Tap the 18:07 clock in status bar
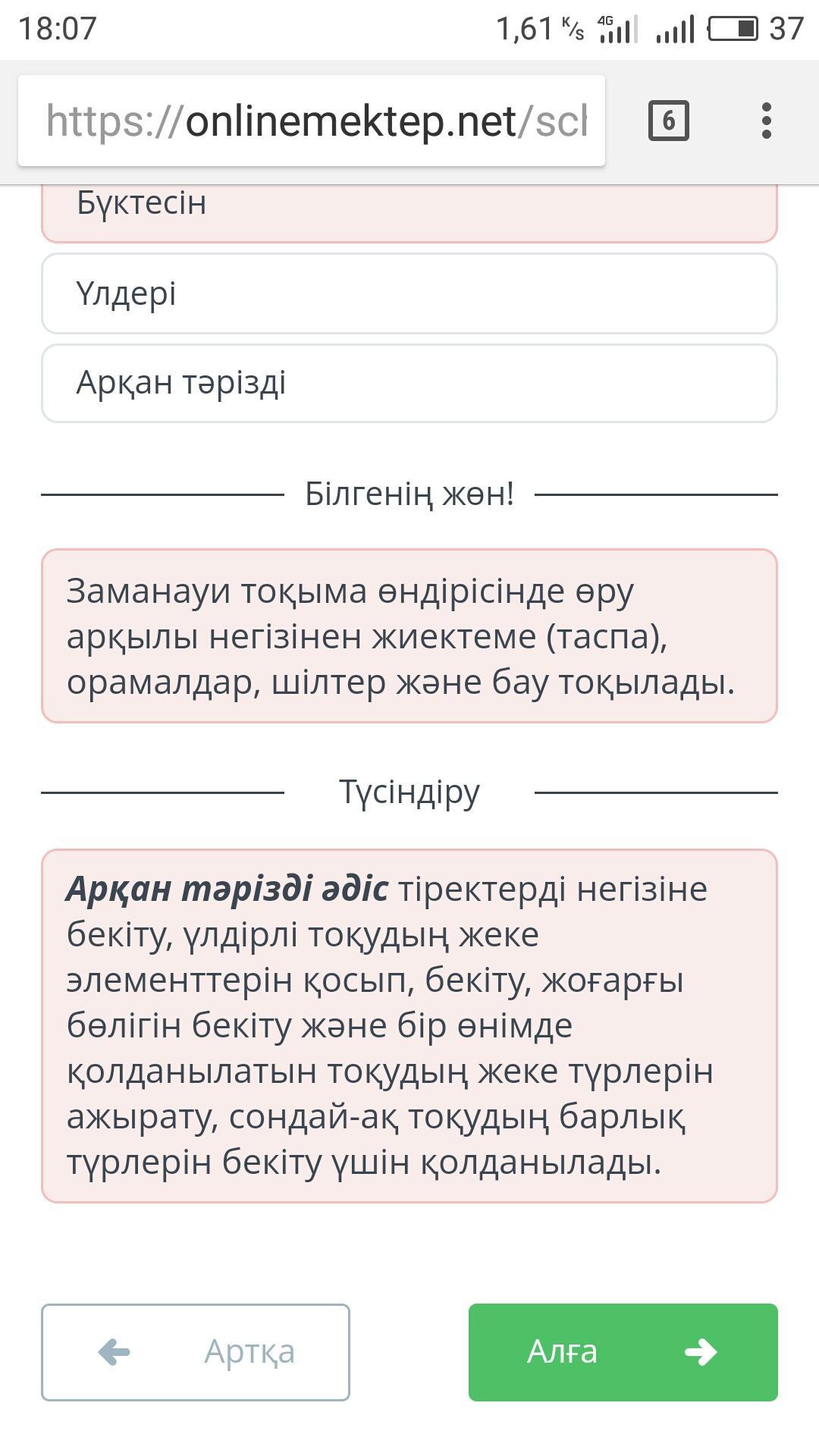819x1456 pixels. (x=58, y=29)
